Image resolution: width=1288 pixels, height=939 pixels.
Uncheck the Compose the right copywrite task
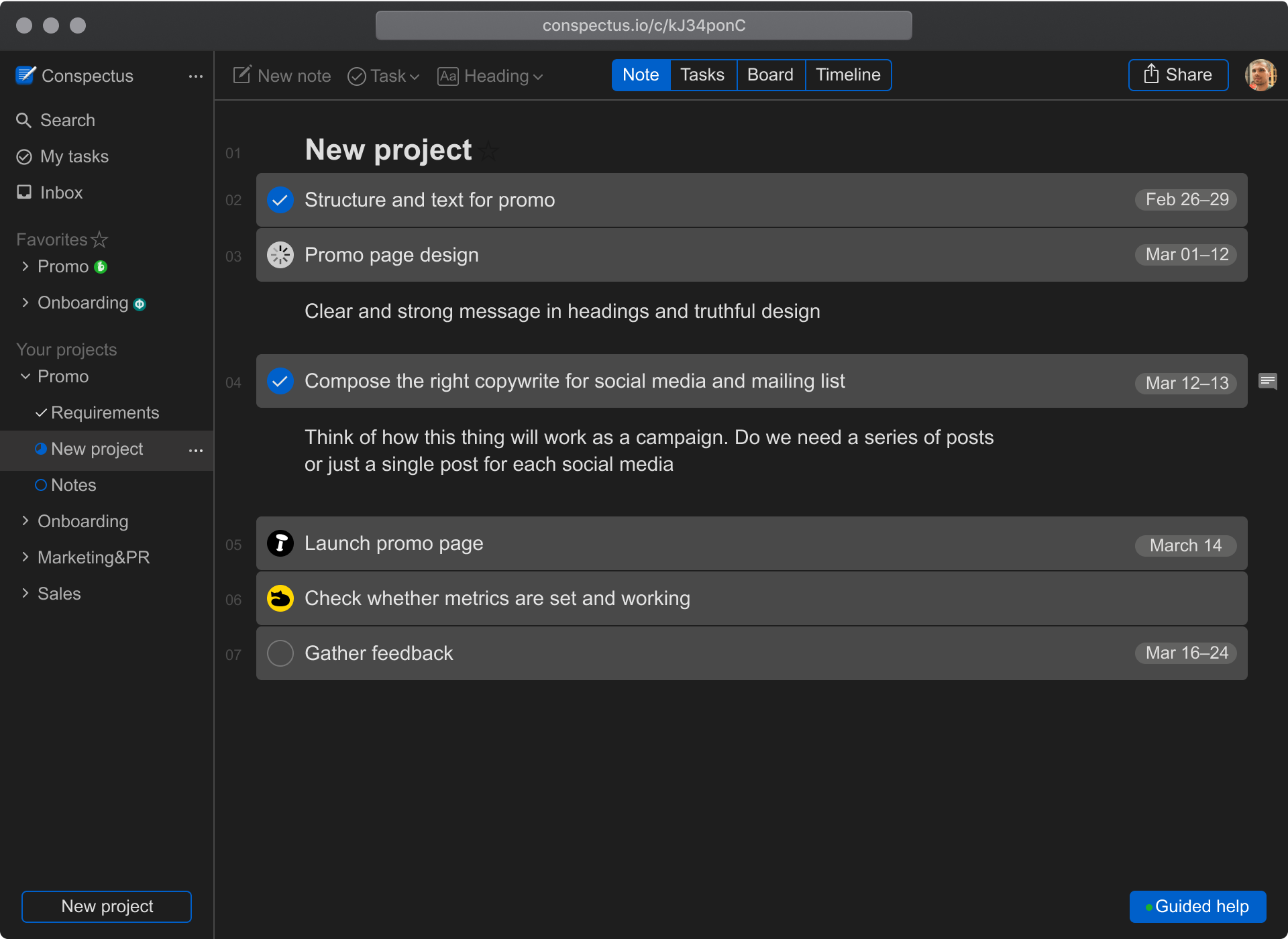click(x=280, y=381)
